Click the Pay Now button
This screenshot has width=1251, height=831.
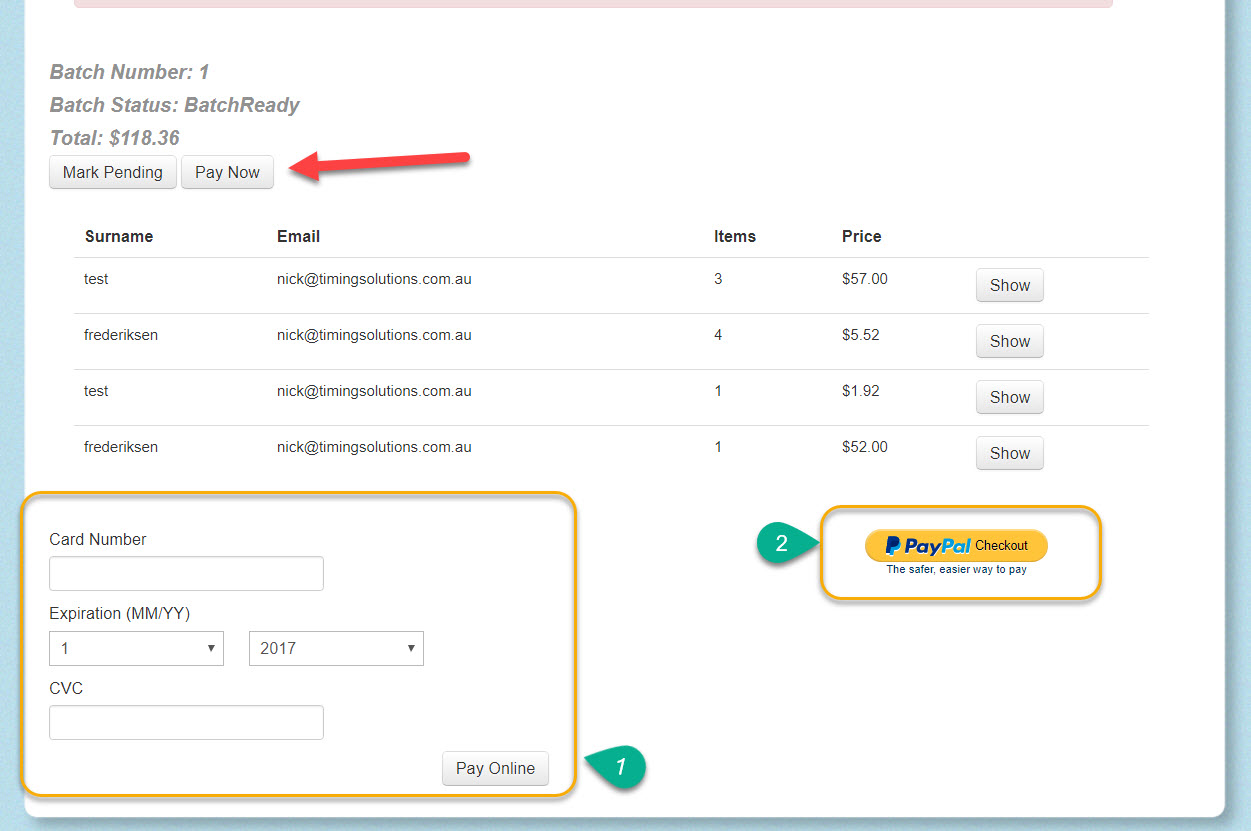(x=227, y=172)
